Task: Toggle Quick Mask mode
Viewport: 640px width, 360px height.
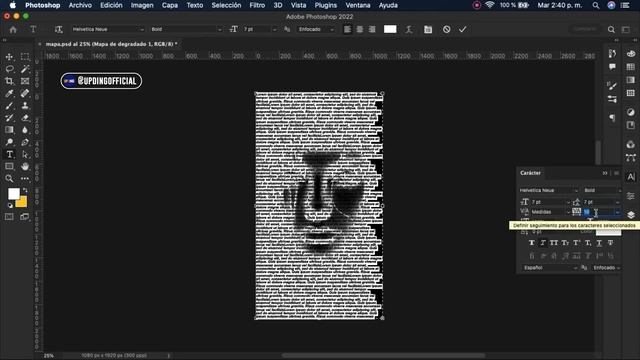Action: 9,217
